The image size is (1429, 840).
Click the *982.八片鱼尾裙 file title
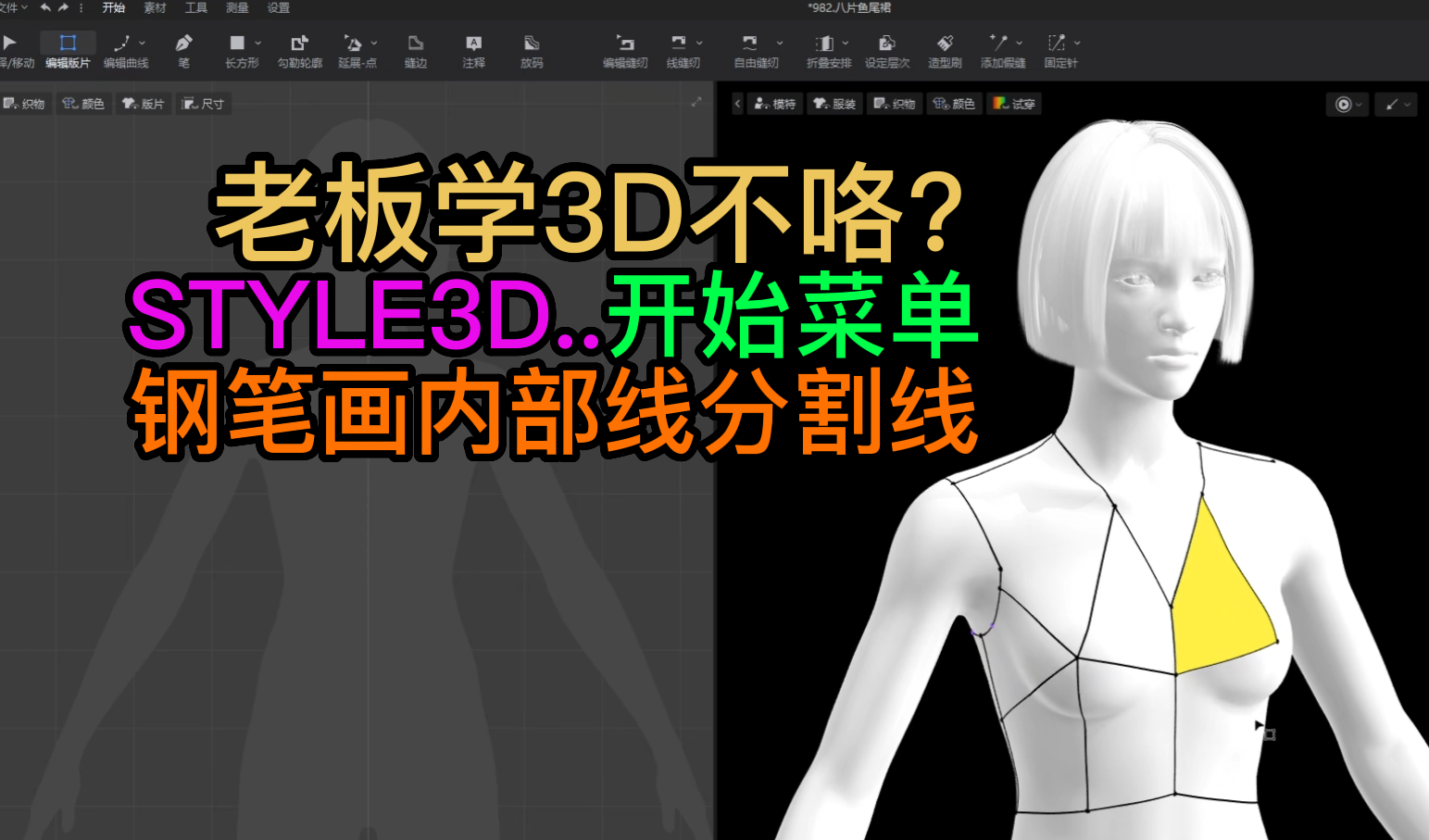click(x=849, y=7)
